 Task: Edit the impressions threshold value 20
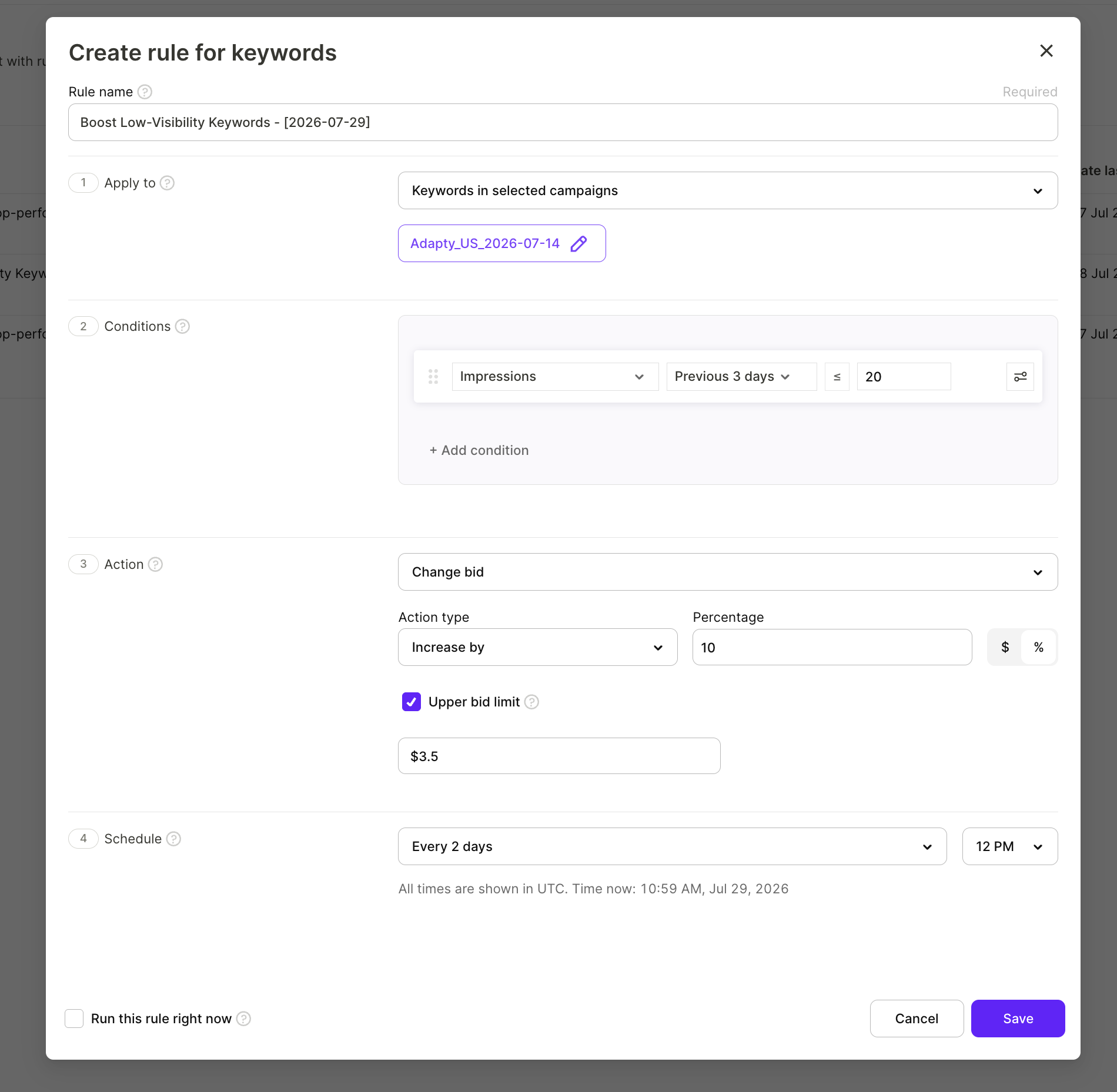(904, 377)
